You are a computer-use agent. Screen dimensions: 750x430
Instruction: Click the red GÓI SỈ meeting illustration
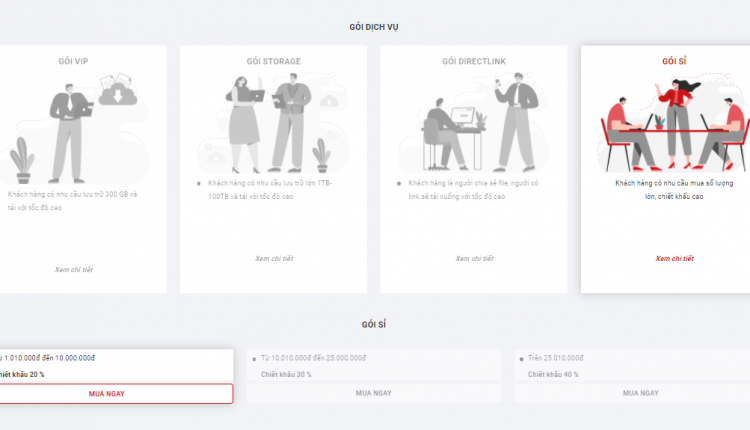point(673,122)
